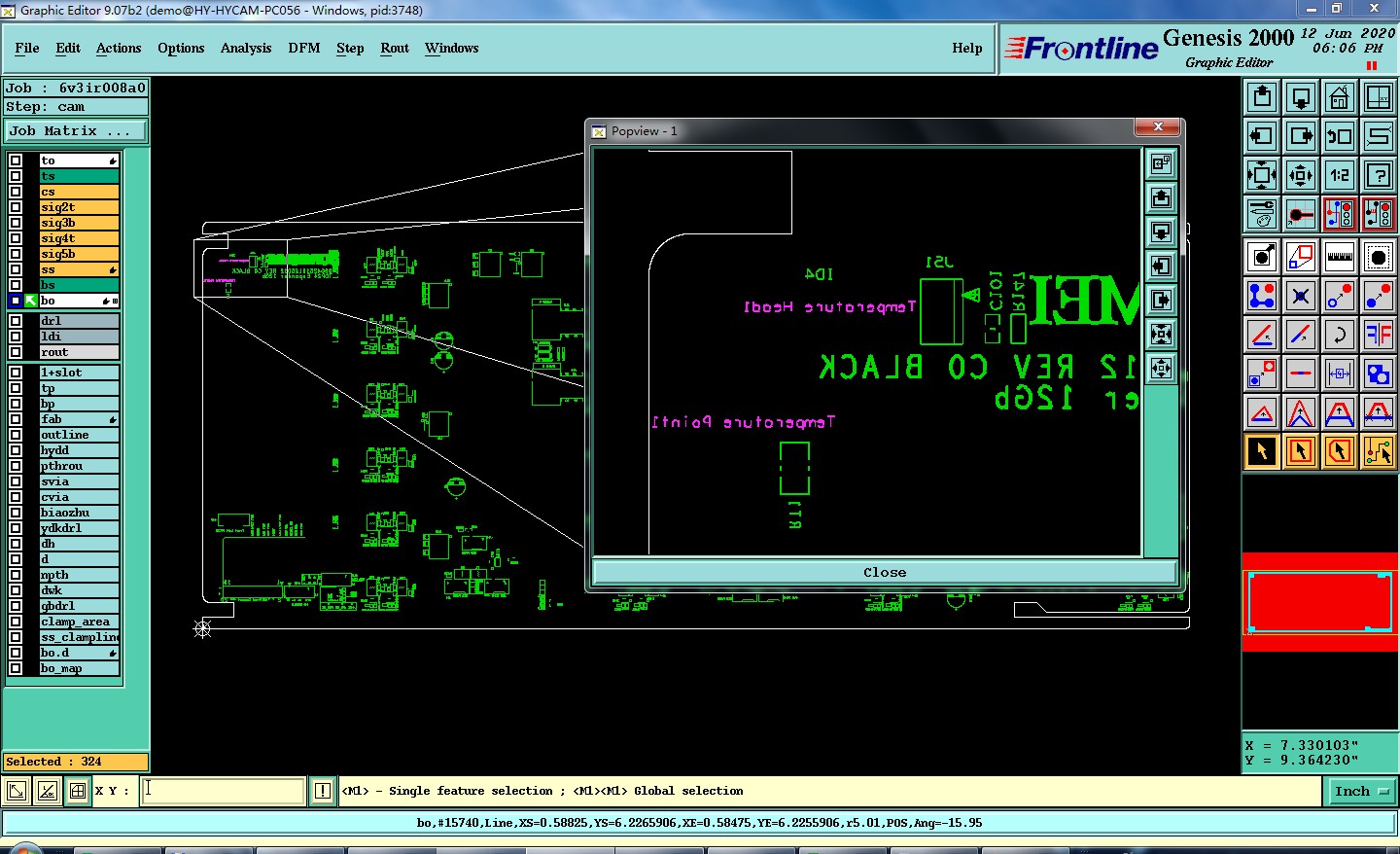
Task: Click the top detach-window icon in Popview toolbar
Action: click(x=1162, y=164)
